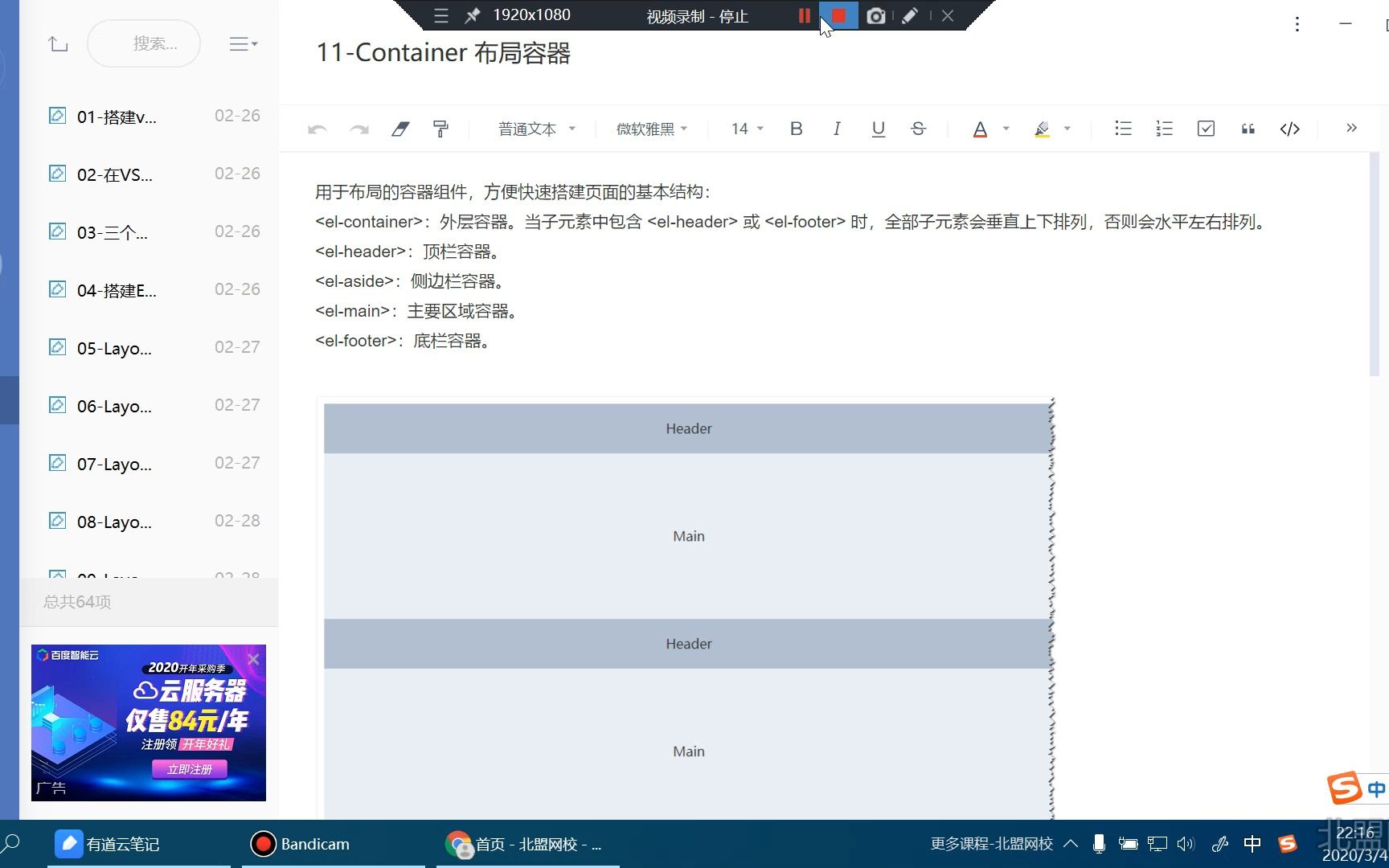Insert a numbered list
1389x868 pixels.
pyautogui.click(x=1164, y=129)
